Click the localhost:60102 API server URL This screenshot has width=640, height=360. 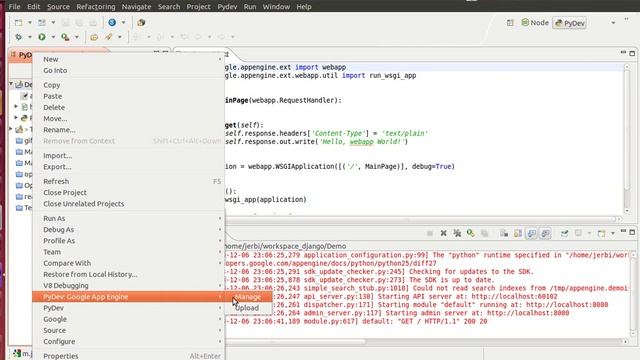(514, 296)
